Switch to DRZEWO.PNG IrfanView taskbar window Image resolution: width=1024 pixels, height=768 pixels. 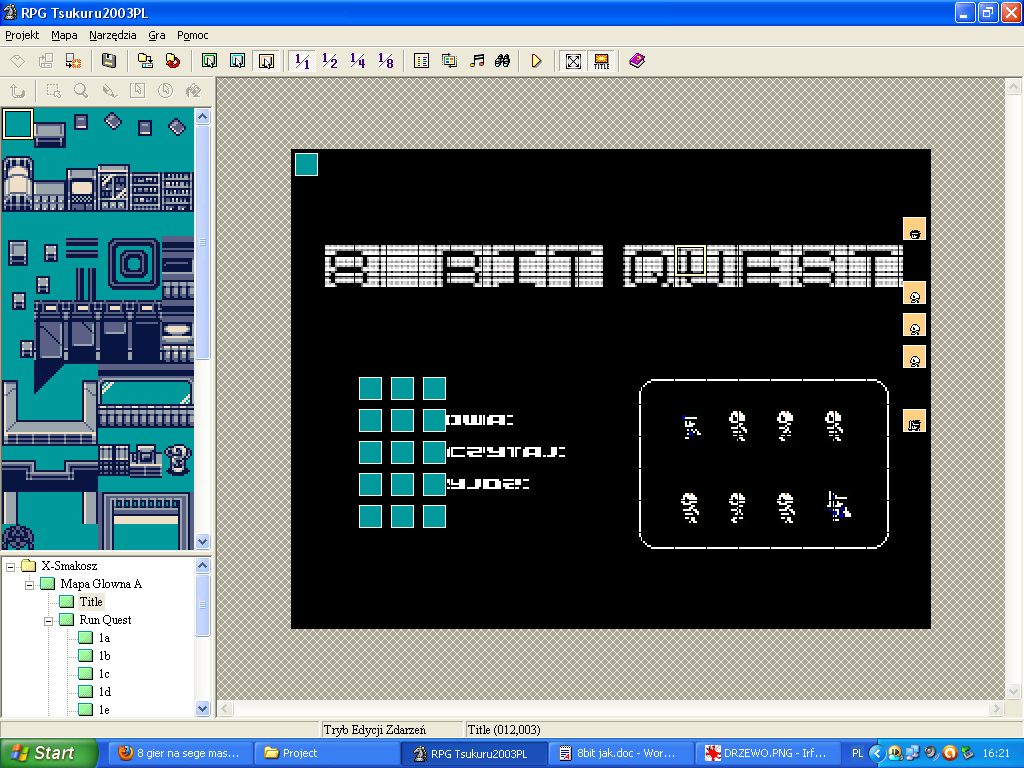click(765, 754)
